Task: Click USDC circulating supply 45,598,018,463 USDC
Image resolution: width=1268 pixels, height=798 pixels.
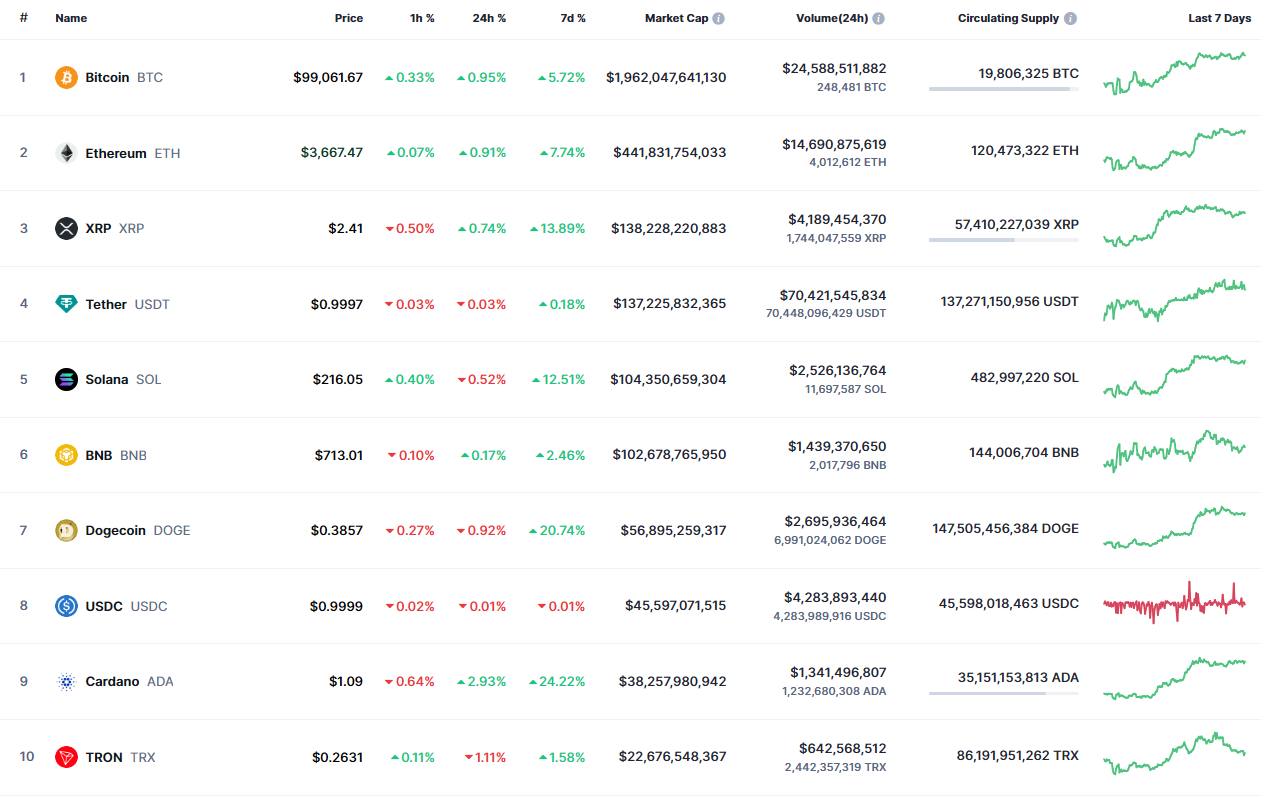Action: tap(1009, 604)
